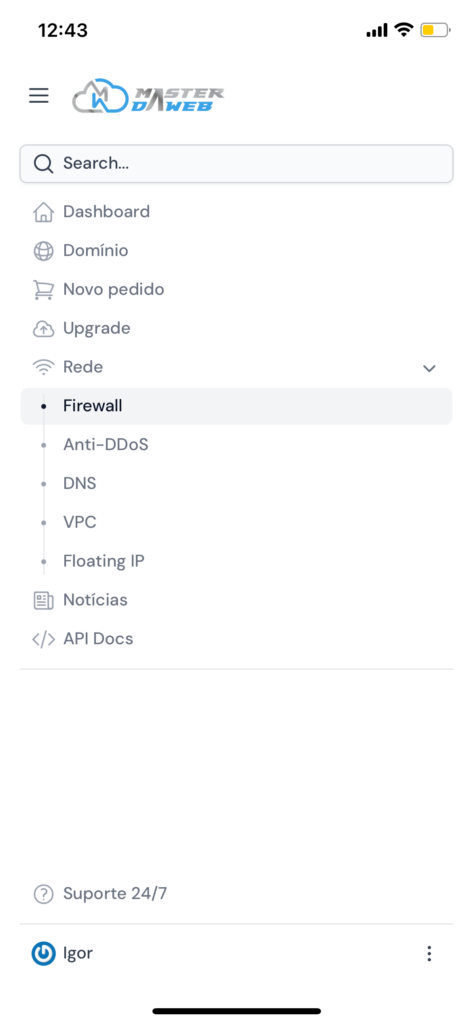The image size is (473, 1024).
Task: Tap the Suporte 24/7 question mark icon
Action: tap(43, 893)
